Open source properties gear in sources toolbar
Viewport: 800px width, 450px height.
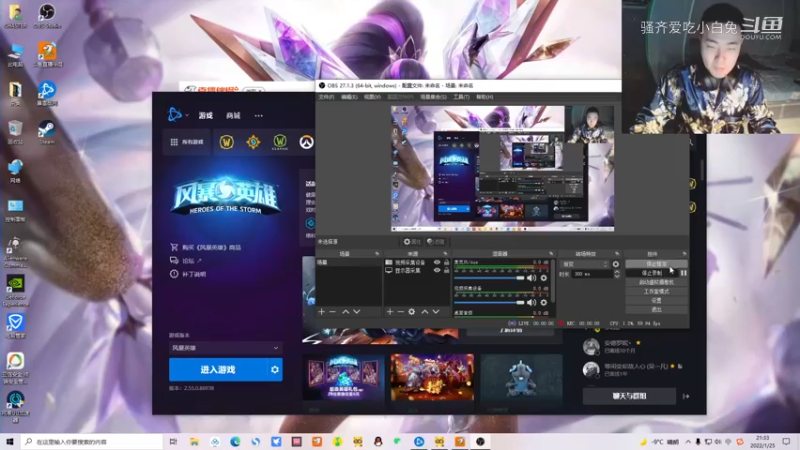pyautogui.click(x=412, y=311)
